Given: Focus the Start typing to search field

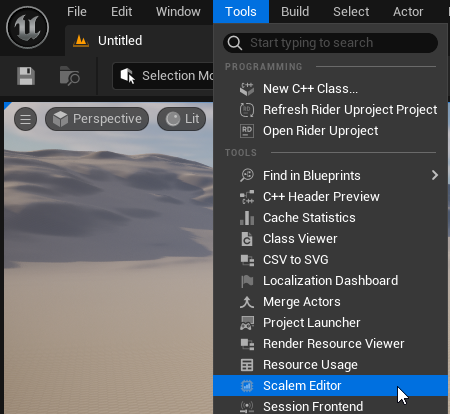Looking at the screenshot, I should pyautogui.click(x=330, y=43).
